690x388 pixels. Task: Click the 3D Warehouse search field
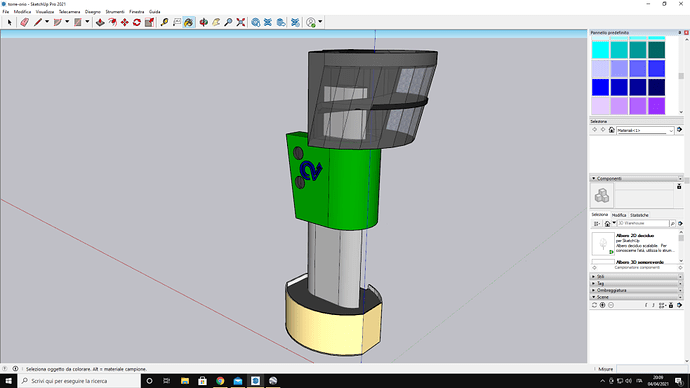[x=643, y=223]
